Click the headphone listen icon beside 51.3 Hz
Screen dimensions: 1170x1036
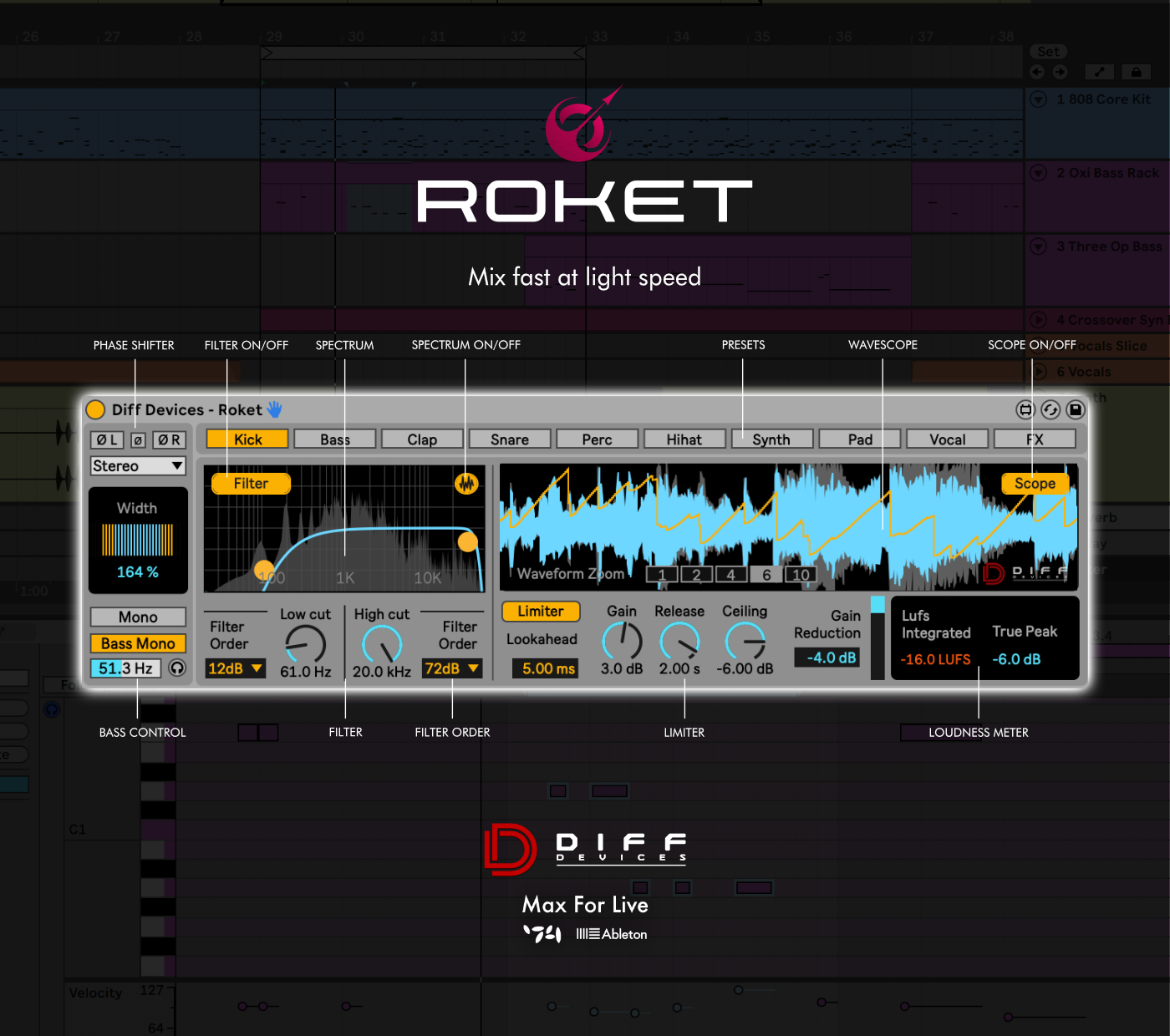tap(177, 668)
